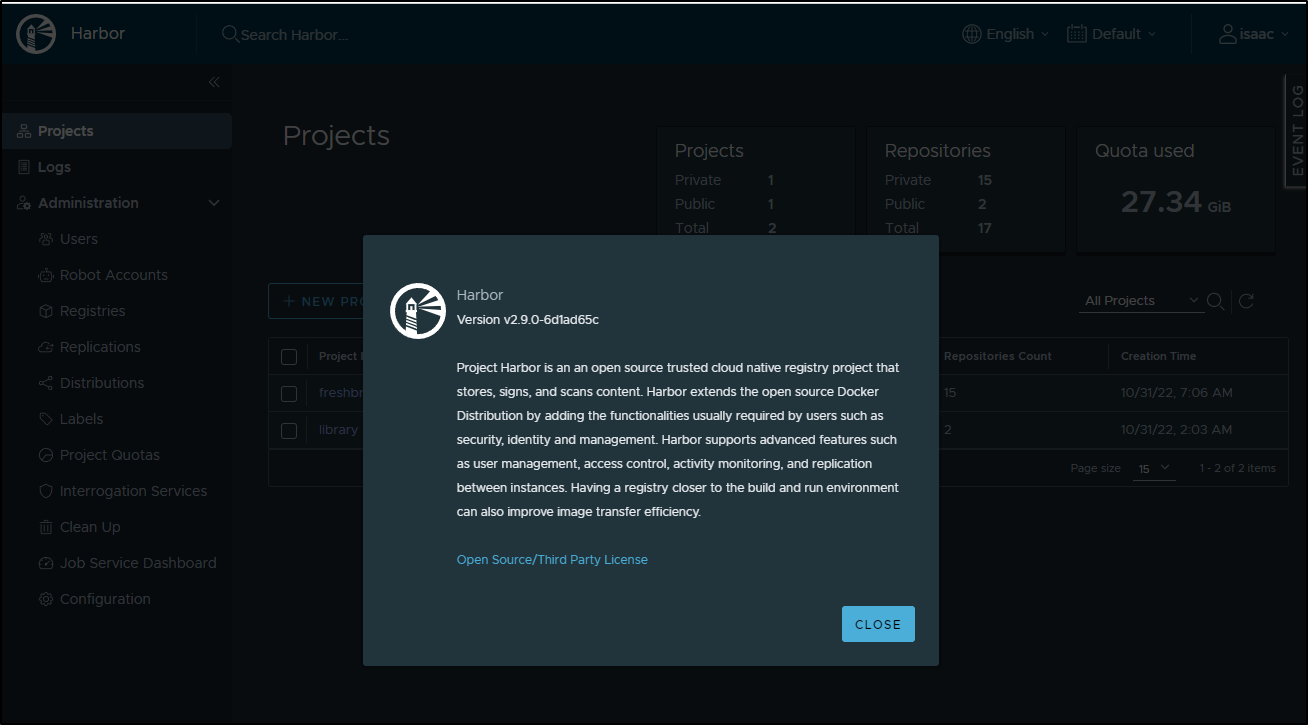Go to Distributions page

[x=102, y=383]
